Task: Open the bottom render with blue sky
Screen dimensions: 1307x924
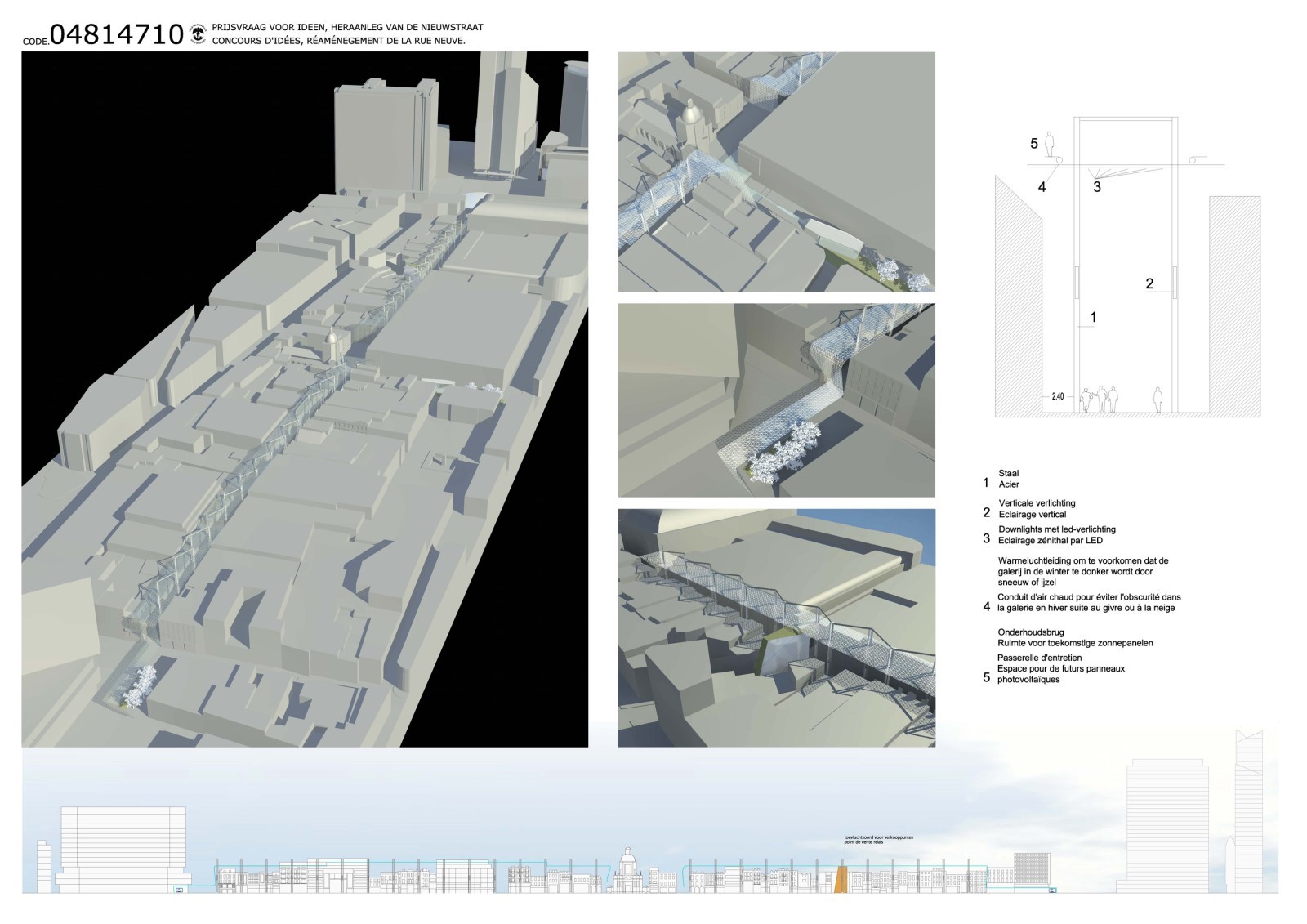Action: point(776,627)
